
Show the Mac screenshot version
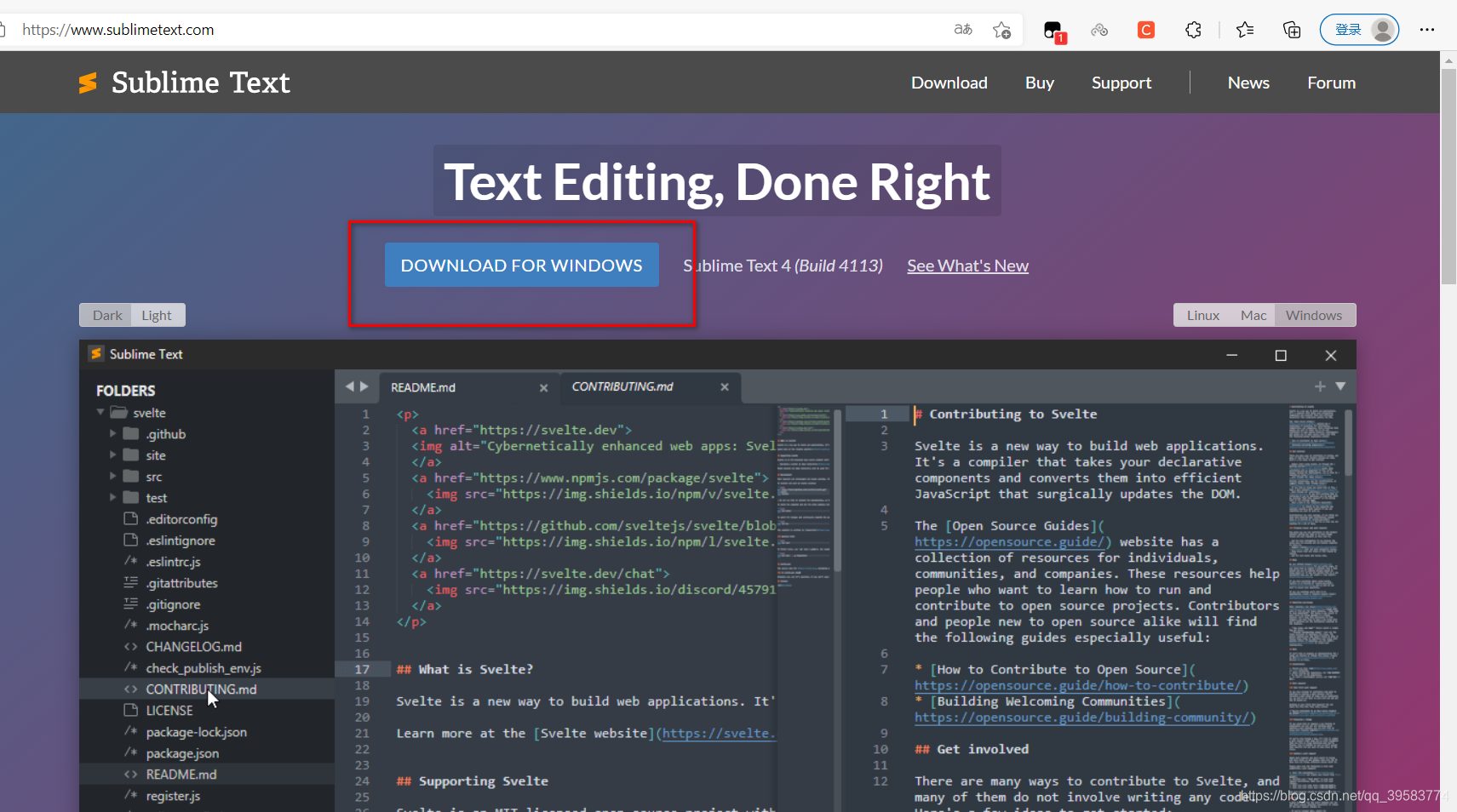[1253, 315]
